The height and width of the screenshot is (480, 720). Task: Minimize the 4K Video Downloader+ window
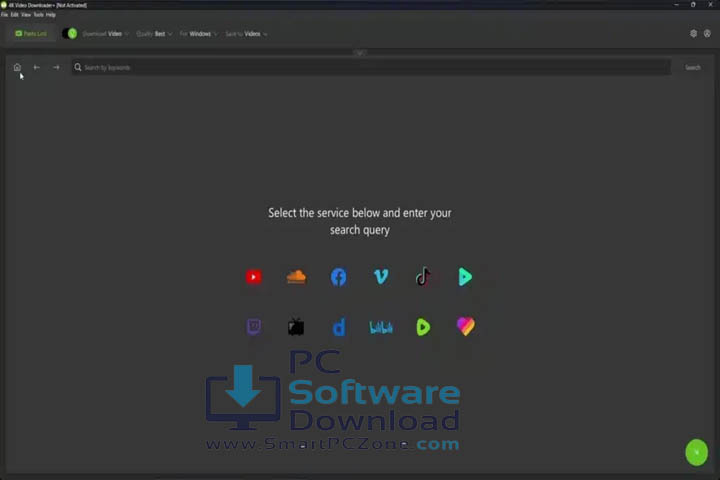coord(676,5)
